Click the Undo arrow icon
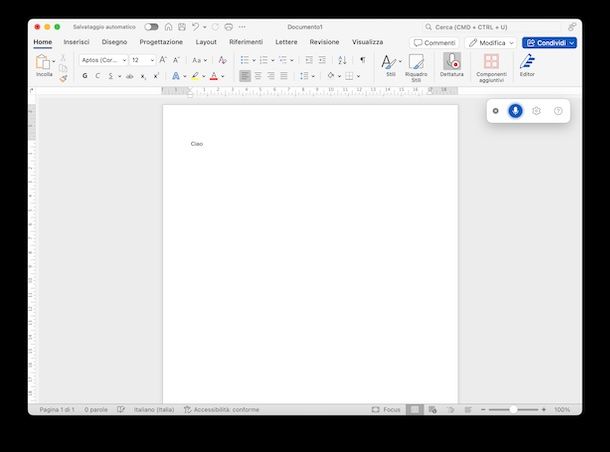 pyautogui.click(x=195, y=27)
